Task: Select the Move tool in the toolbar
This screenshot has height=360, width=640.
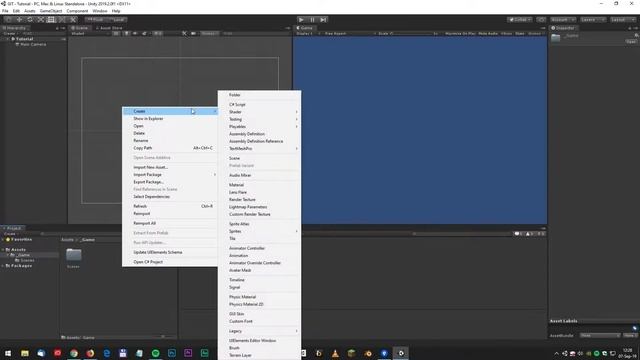Action: pos(19,20)
